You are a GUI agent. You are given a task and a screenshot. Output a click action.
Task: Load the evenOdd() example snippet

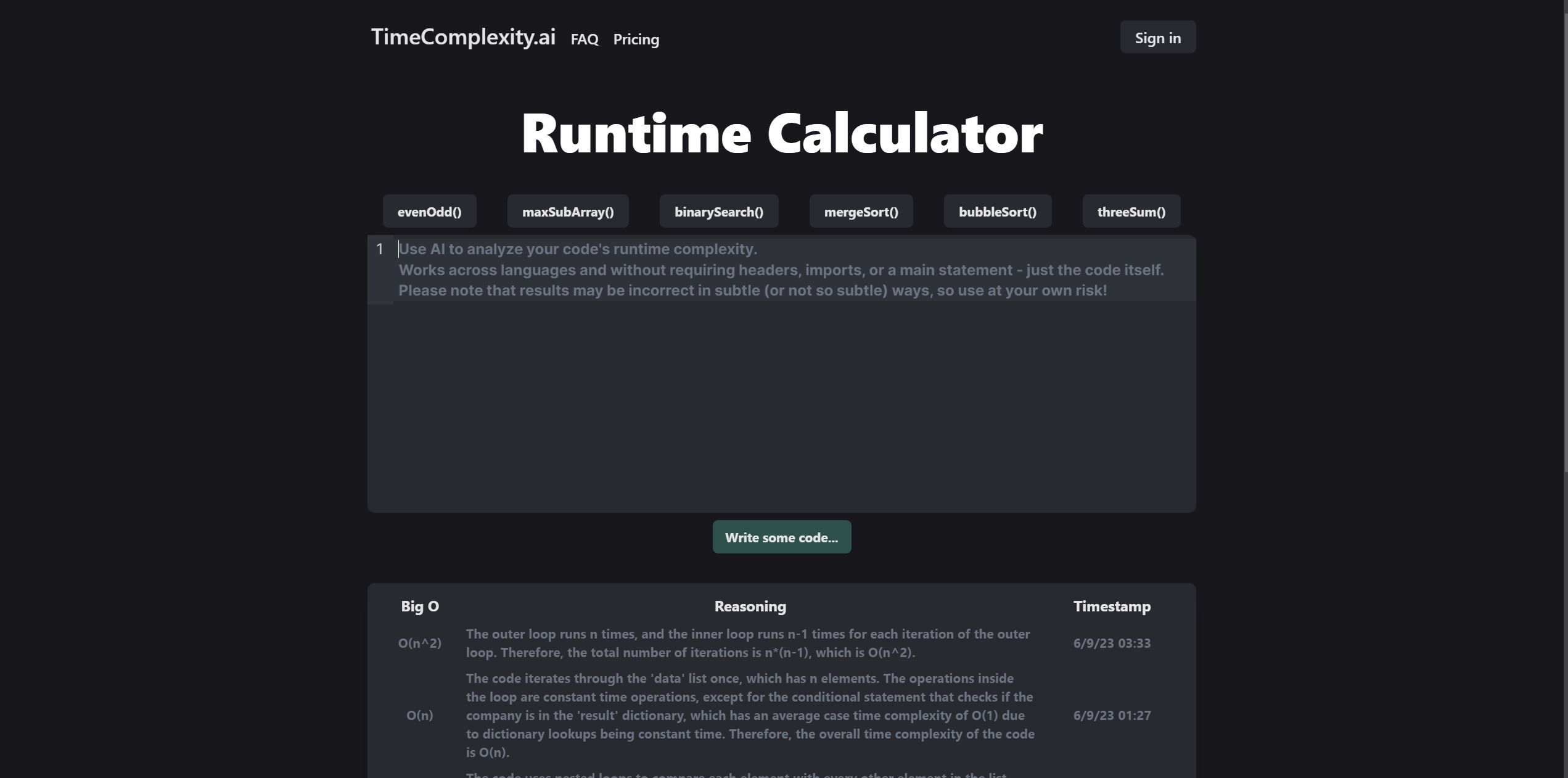[430, 211]
